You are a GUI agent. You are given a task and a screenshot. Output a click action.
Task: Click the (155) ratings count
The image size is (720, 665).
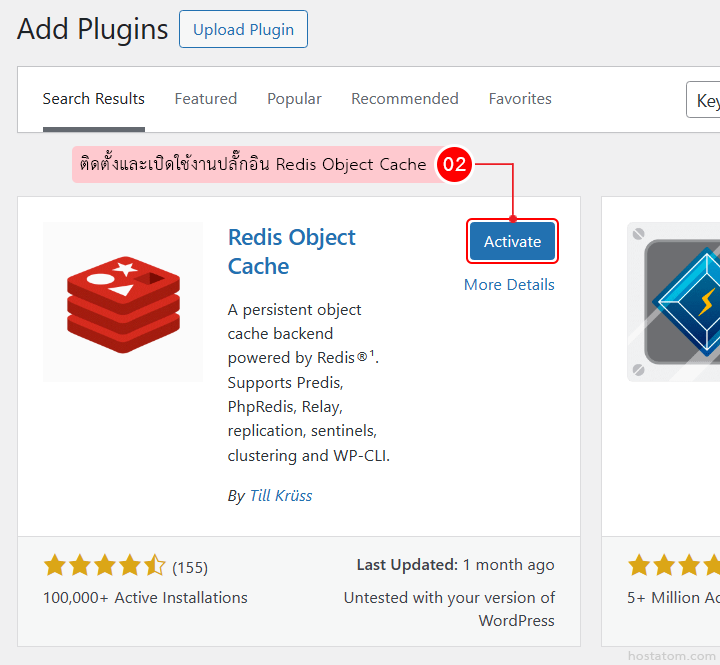pos(190,567)
